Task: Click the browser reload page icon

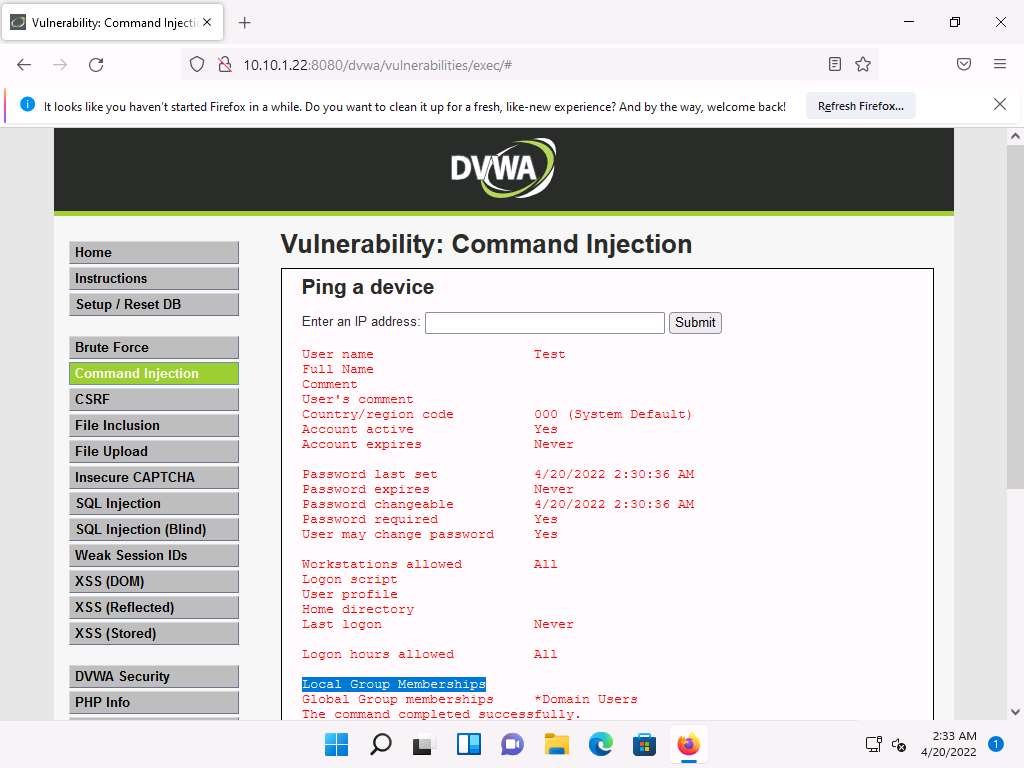Action: [x=96, y=64]
